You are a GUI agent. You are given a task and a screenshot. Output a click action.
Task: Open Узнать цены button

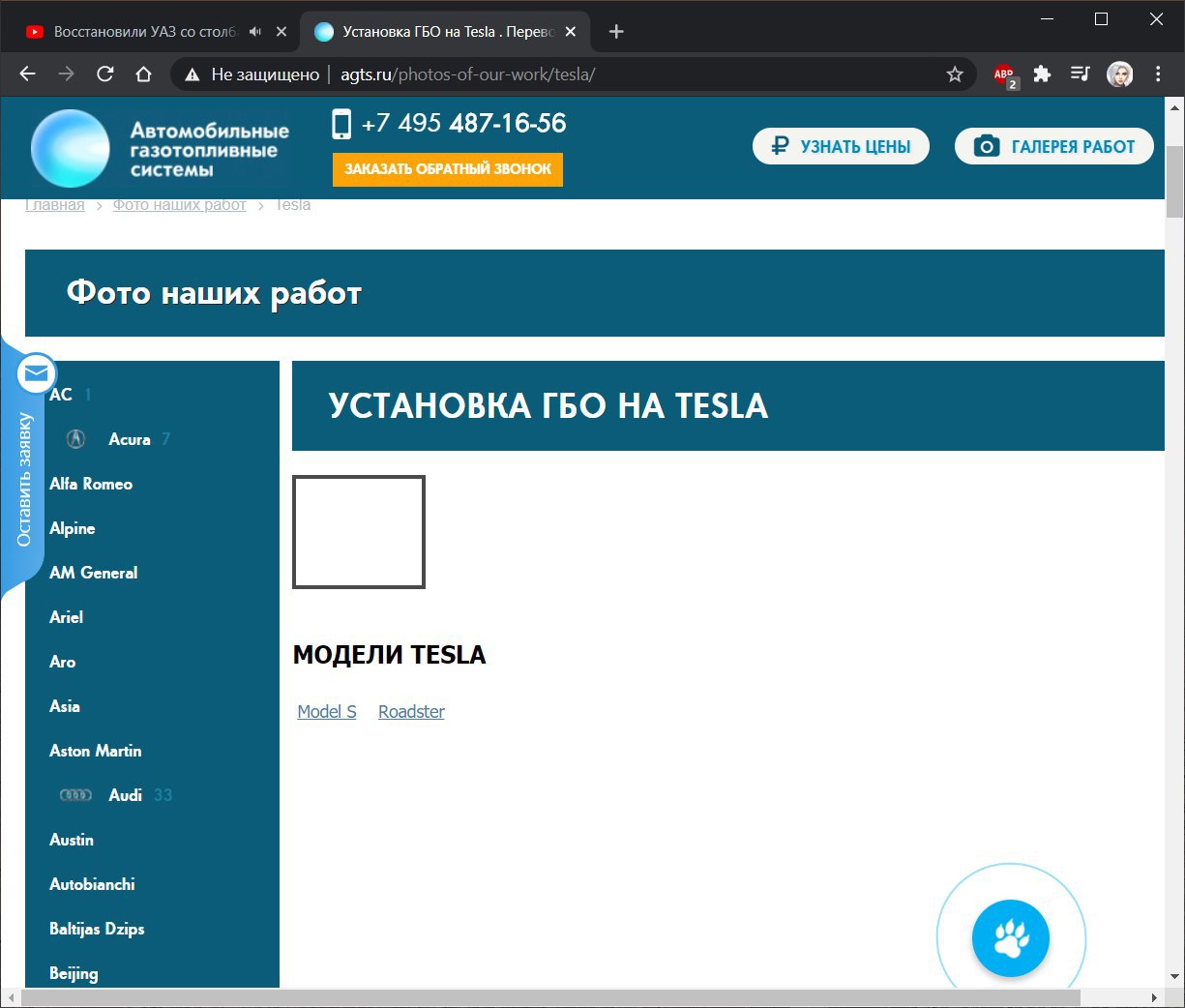tap(841, 146)
